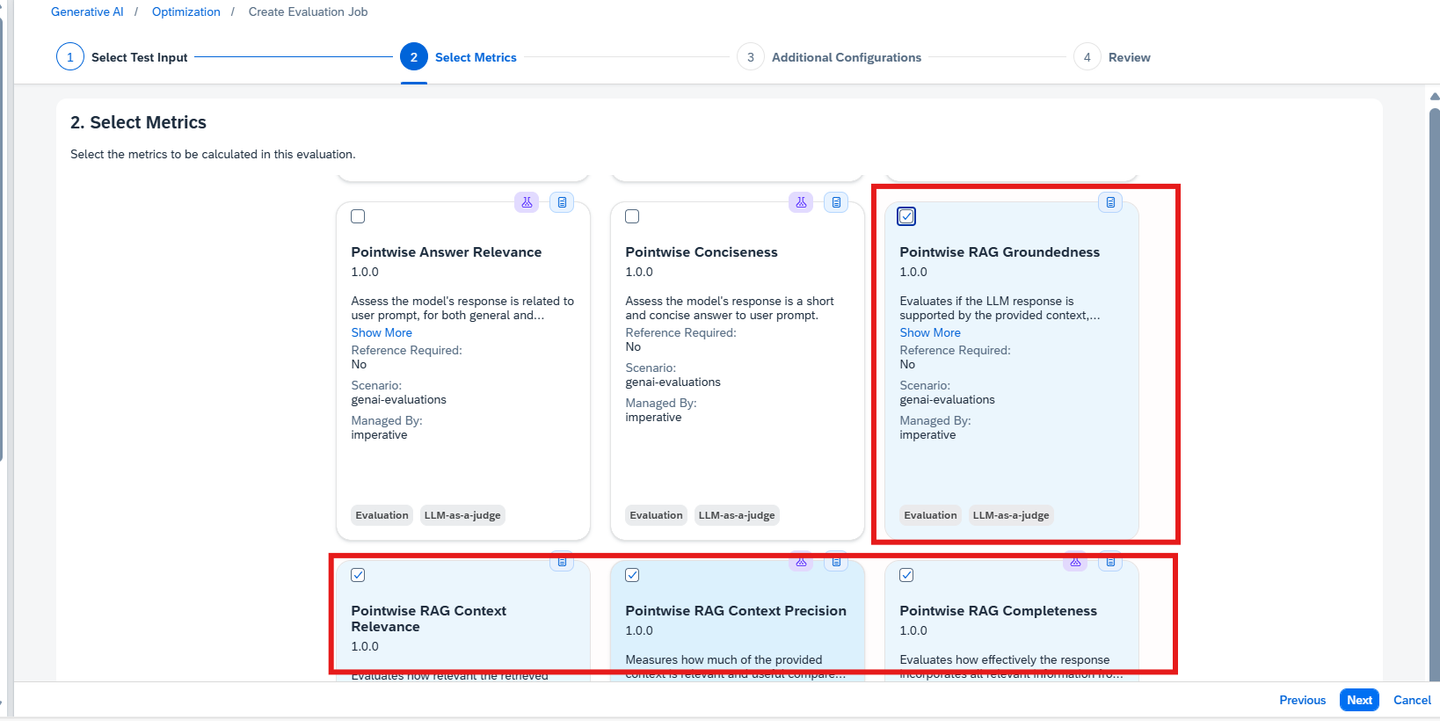Click "genai-evaluations" scenario on Pointwise Conciseness card
Viewport: 1440px width, 721px height.
pos(673,382)
